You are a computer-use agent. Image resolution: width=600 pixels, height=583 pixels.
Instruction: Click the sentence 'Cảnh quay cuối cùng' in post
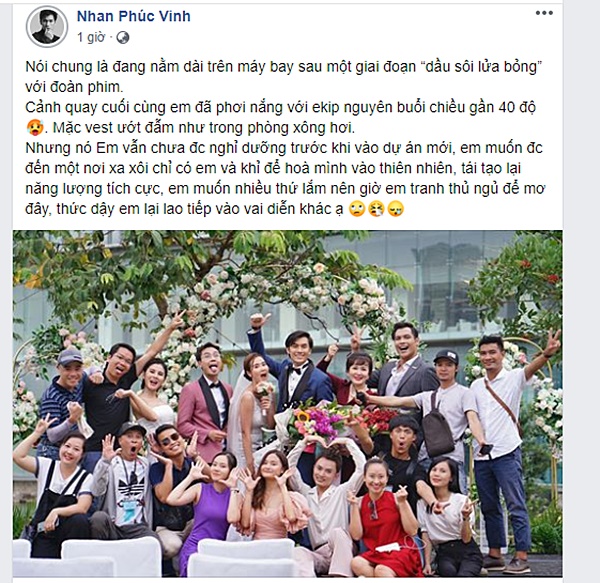click(280, 107)
